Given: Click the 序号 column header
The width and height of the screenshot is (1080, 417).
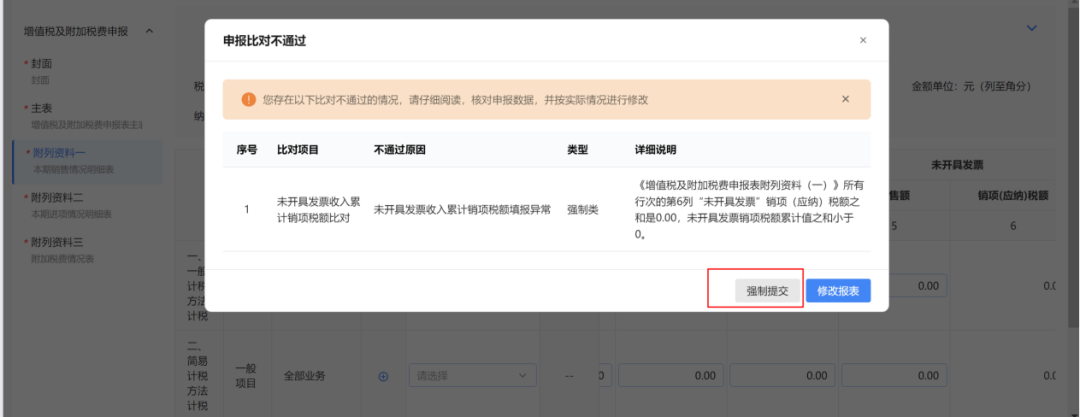Looking at the screenshot, I should (247, 150).
